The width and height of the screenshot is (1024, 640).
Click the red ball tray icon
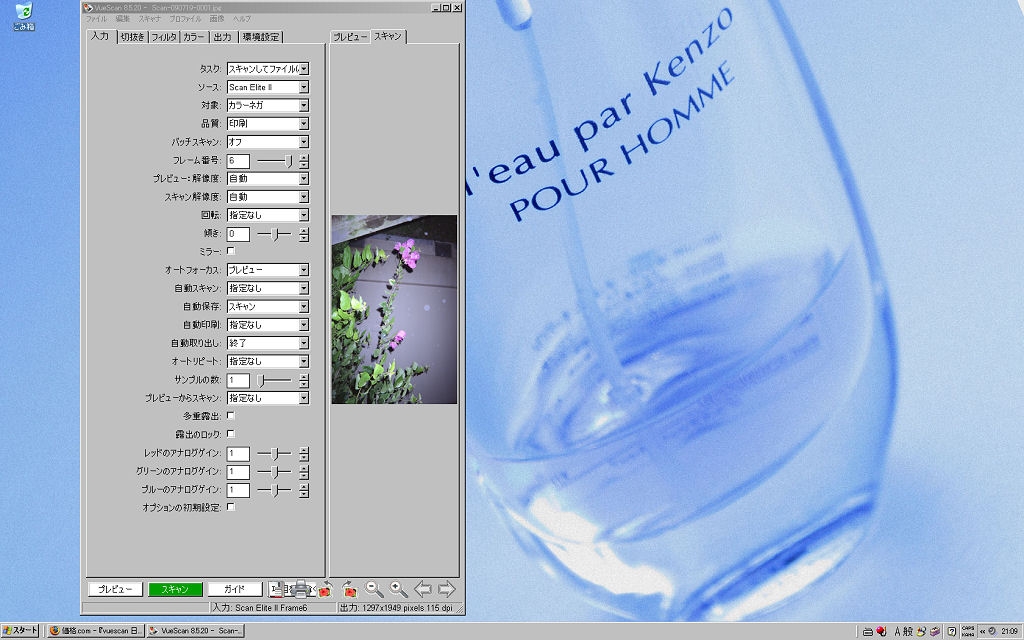click(x=881, y=631)
